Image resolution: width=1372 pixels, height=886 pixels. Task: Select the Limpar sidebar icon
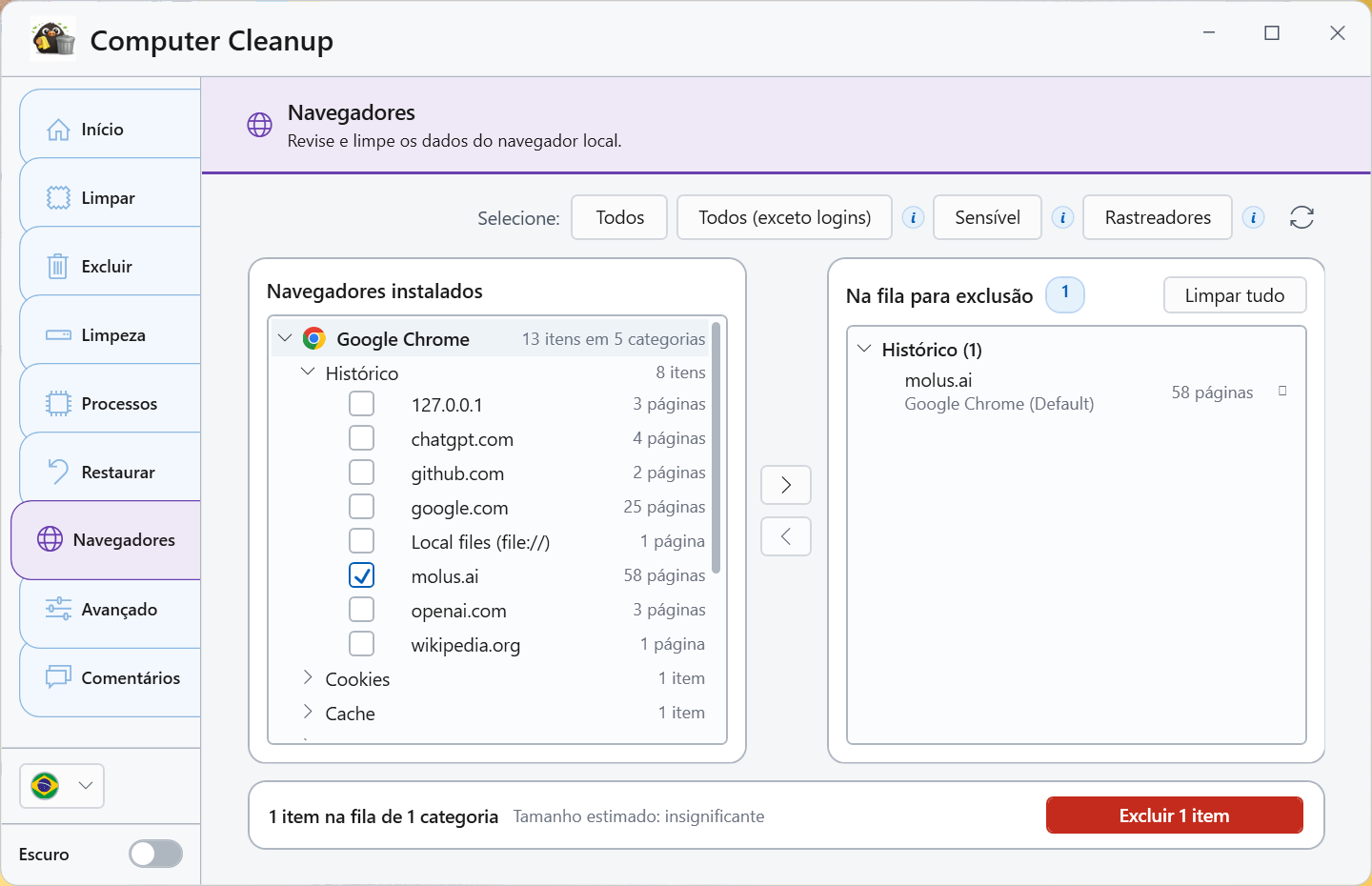point(58,198)
